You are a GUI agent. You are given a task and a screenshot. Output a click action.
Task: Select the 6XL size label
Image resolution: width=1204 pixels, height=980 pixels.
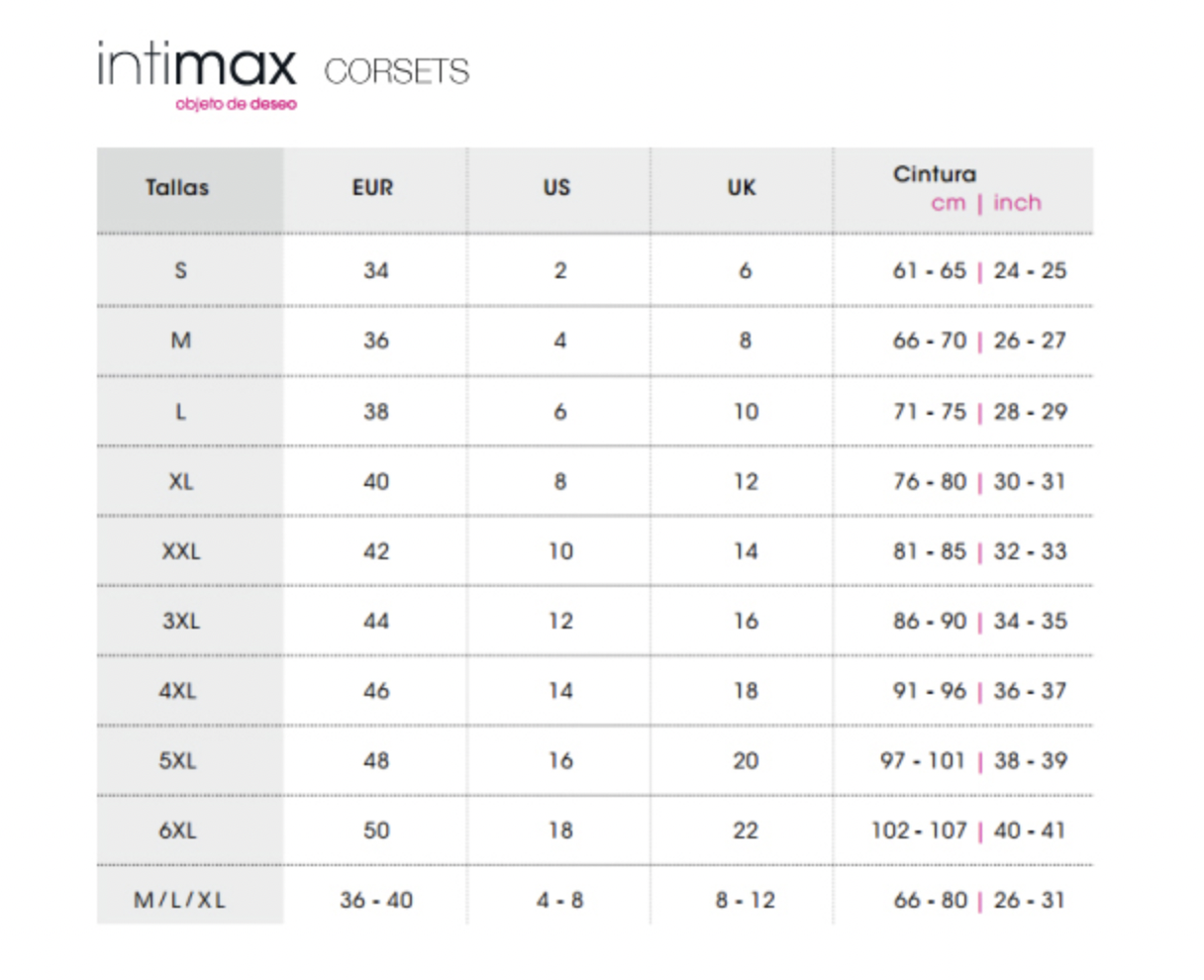coord(178,831)
